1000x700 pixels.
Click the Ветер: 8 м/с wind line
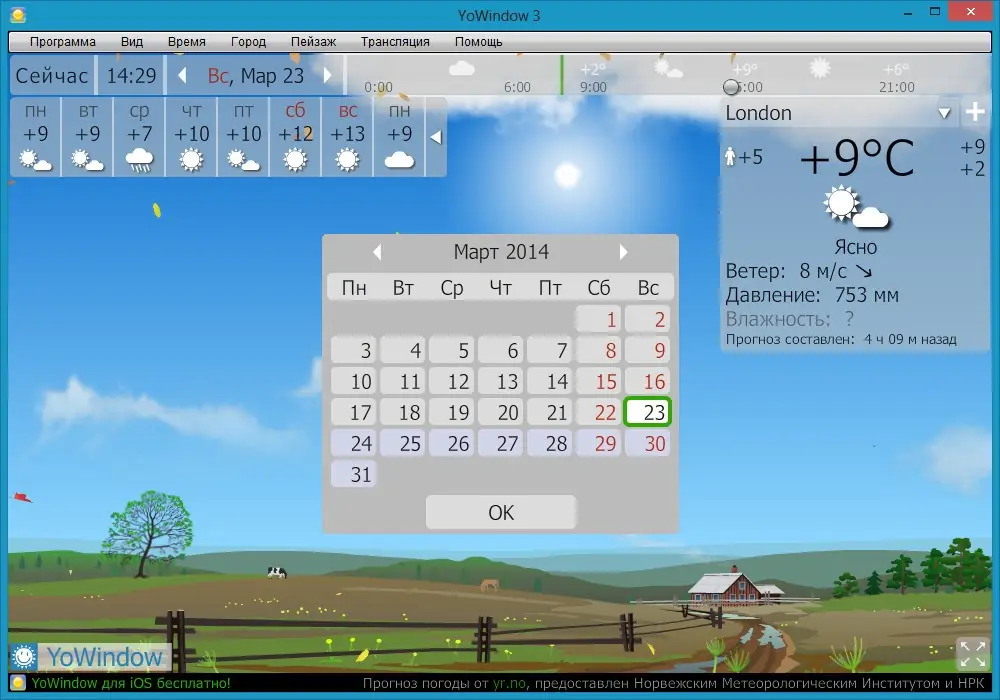pos(798,271)
